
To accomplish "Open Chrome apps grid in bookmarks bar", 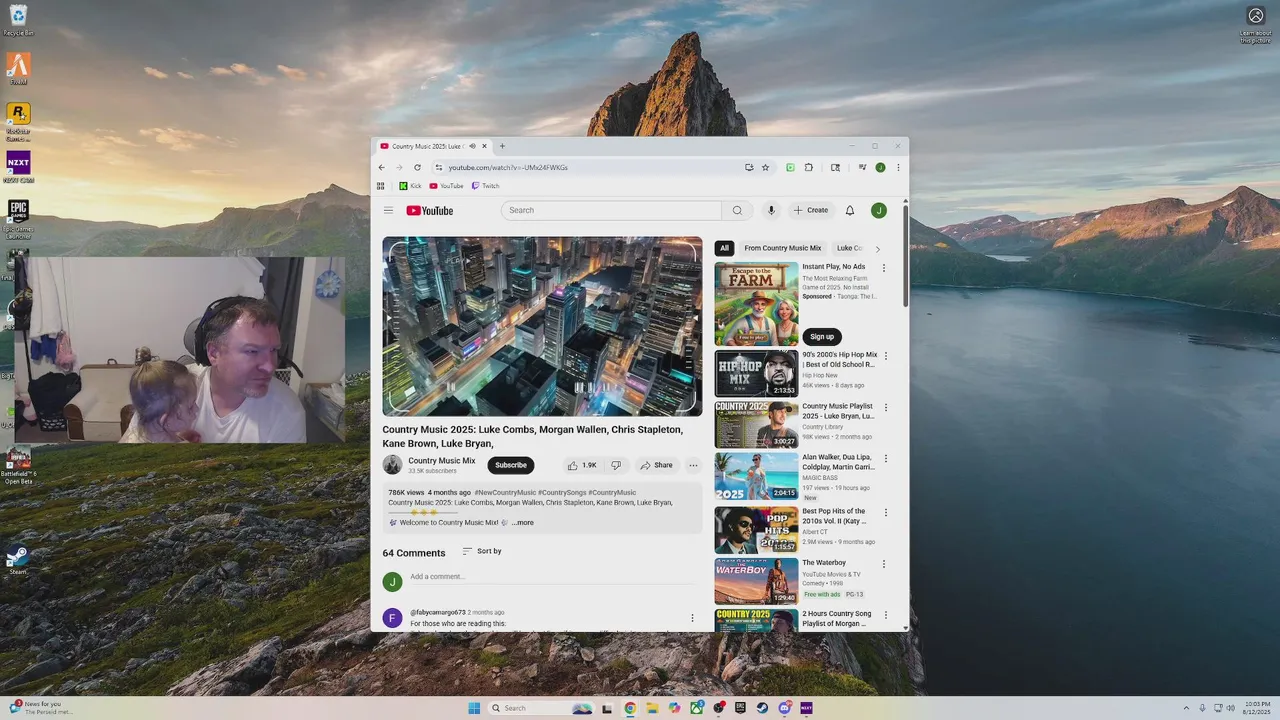I will click(x=381, y=186).
